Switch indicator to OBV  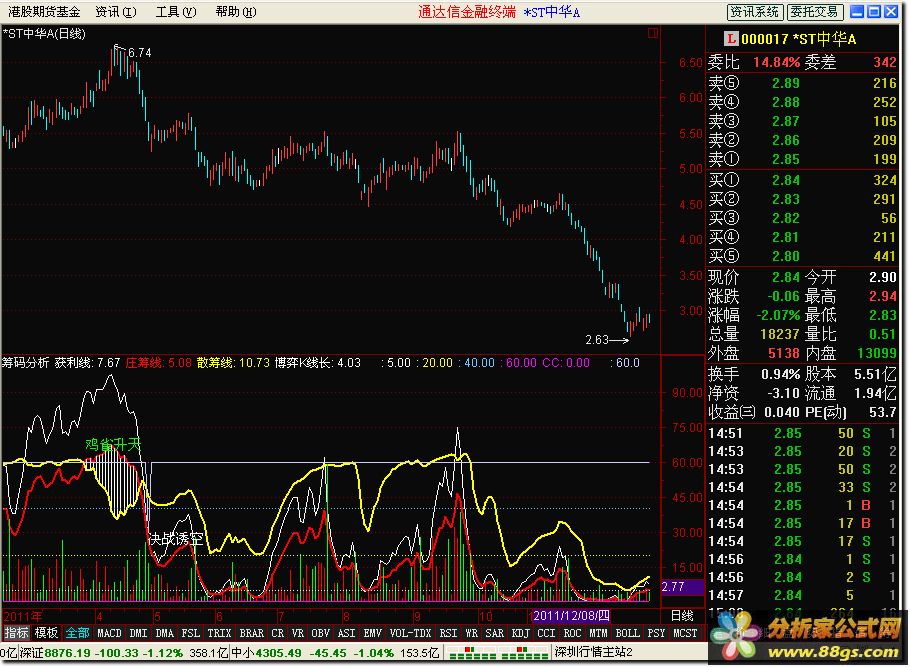320,633
